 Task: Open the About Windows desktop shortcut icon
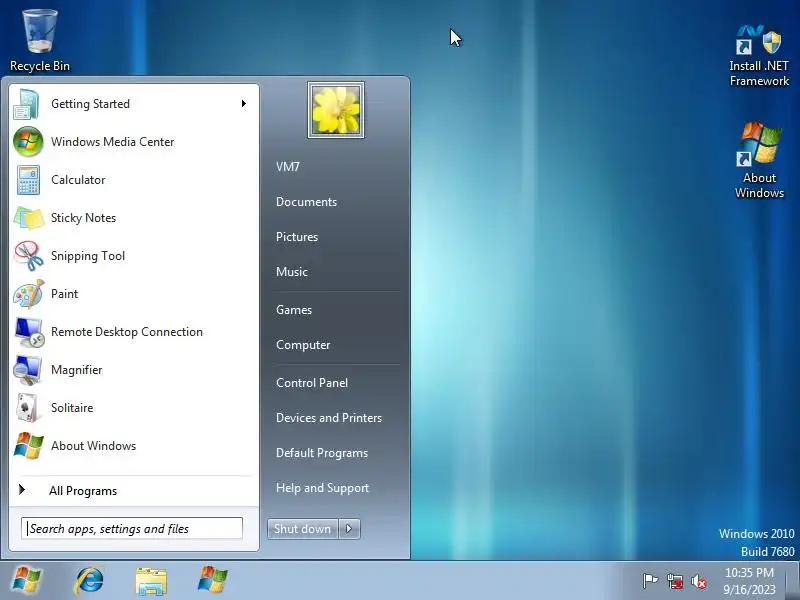759,145
